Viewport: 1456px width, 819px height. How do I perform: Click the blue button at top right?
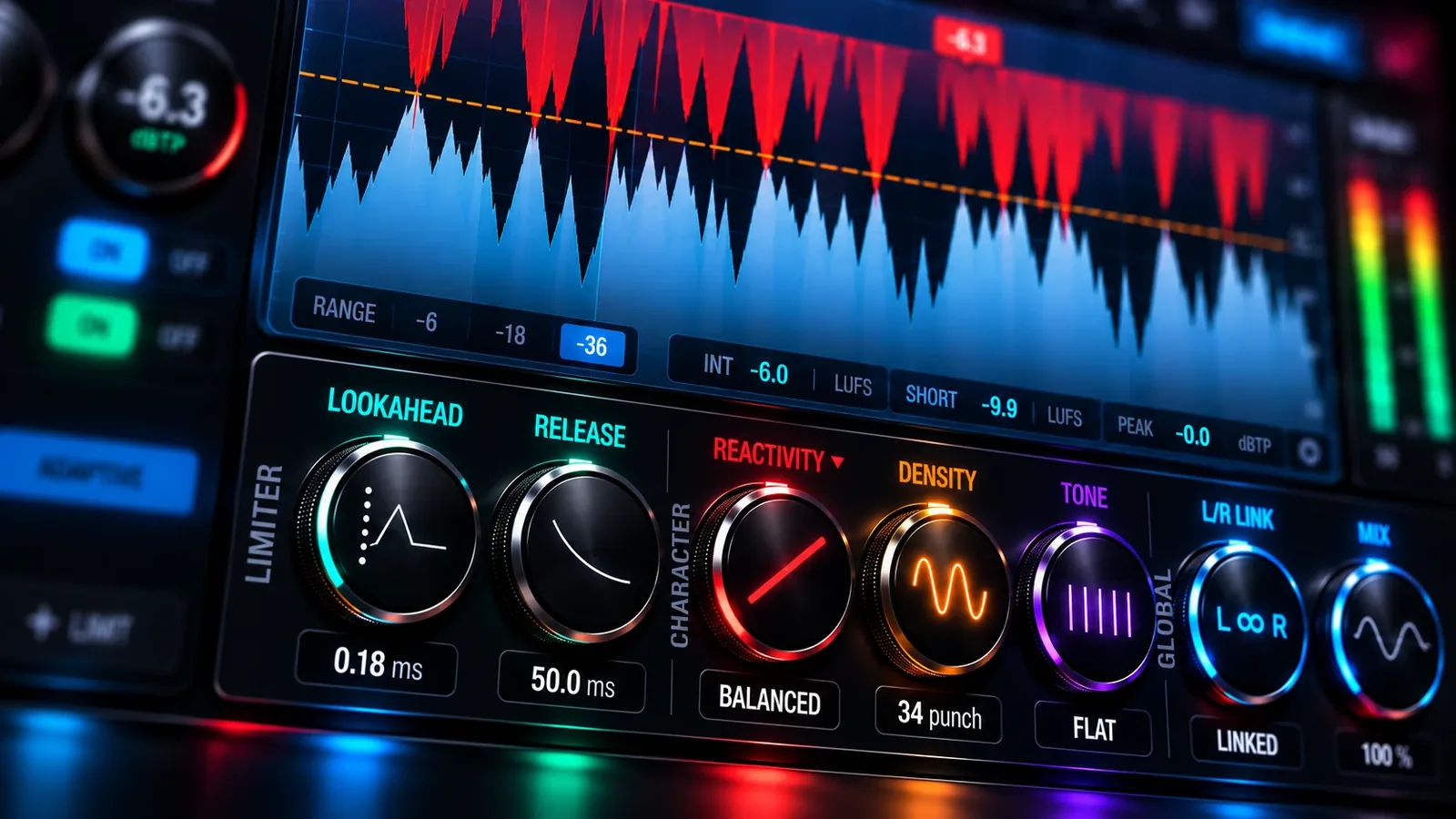[x=1301, y=37]
